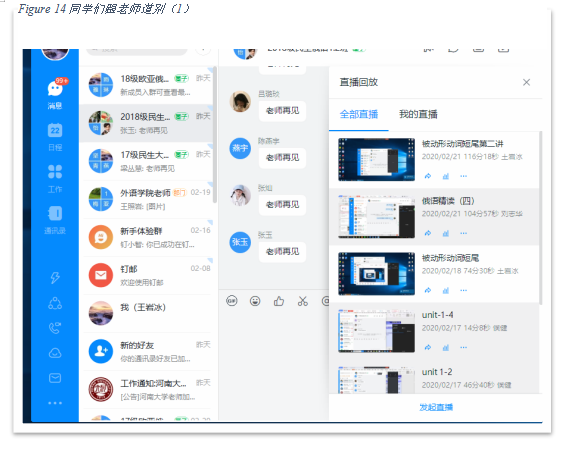
Task: Share the 被动形动词短尾第二讲 replay
Action: point(428,176)
